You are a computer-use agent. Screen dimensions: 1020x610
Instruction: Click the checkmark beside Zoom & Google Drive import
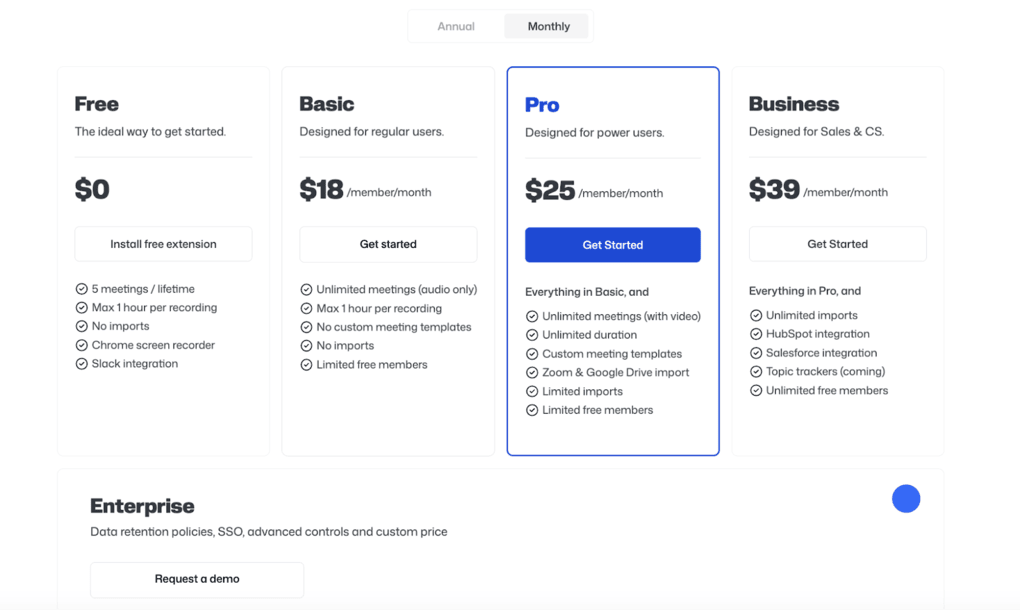(531, 371)
